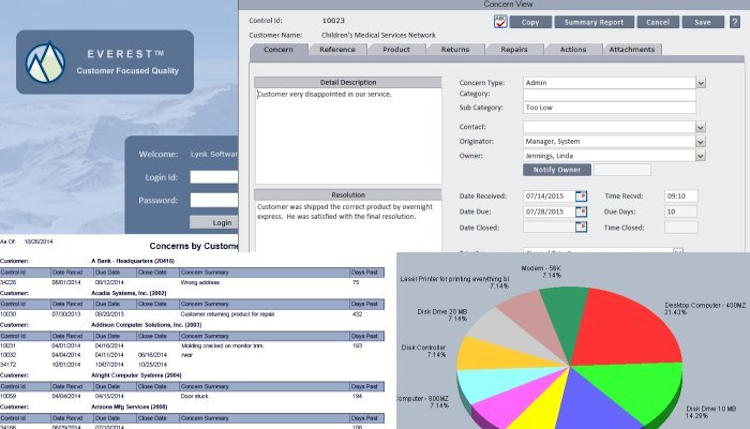Click the 'Door stuck' concern summary
Screen dimensions: 750x429
point(194,396)
